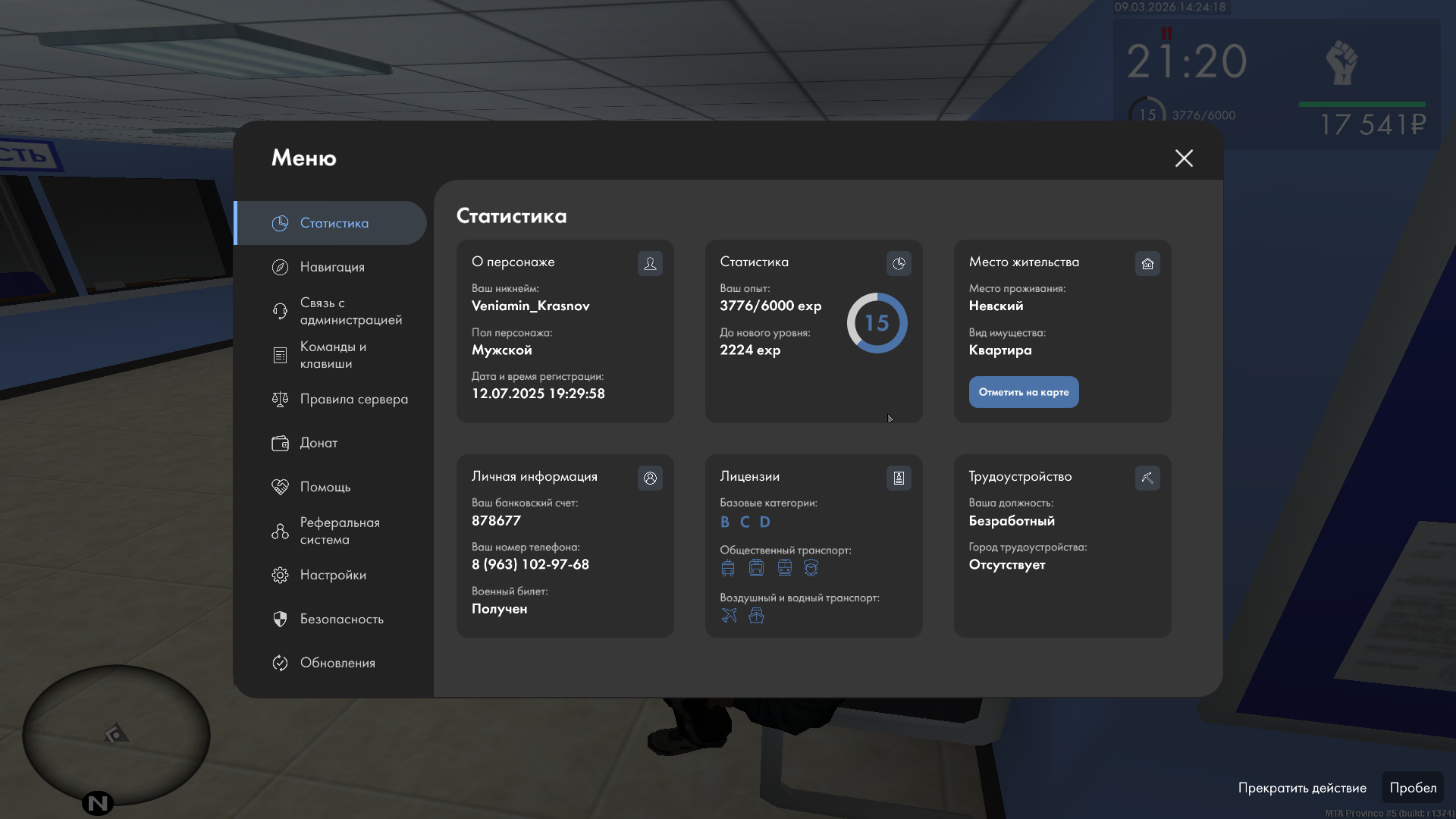The height and width of the screenshot is (819, 1456).
Task: Open Связь с администрацией section
Action: pos(349,311)
